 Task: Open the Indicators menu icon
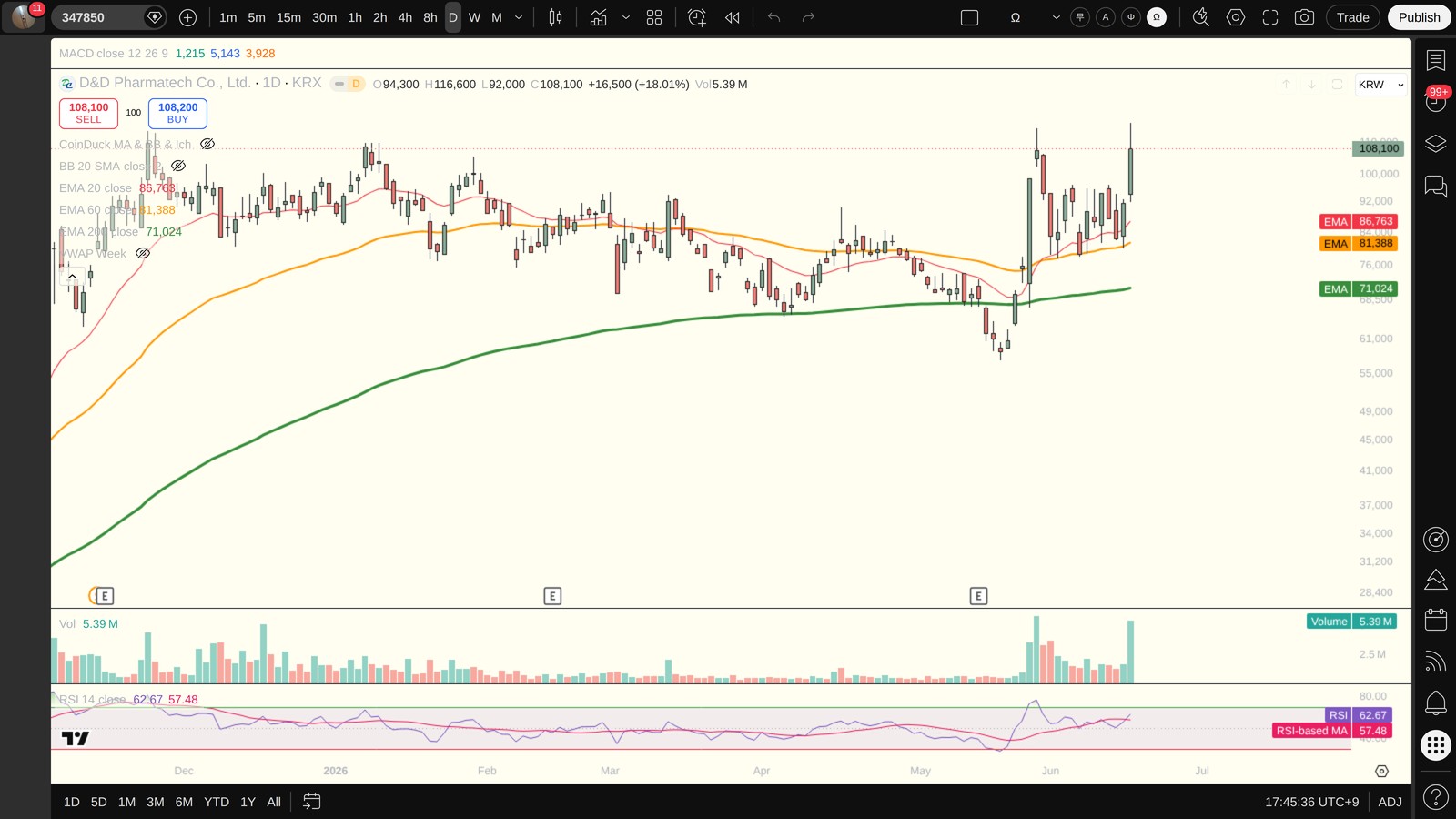(x=598, y=17)
